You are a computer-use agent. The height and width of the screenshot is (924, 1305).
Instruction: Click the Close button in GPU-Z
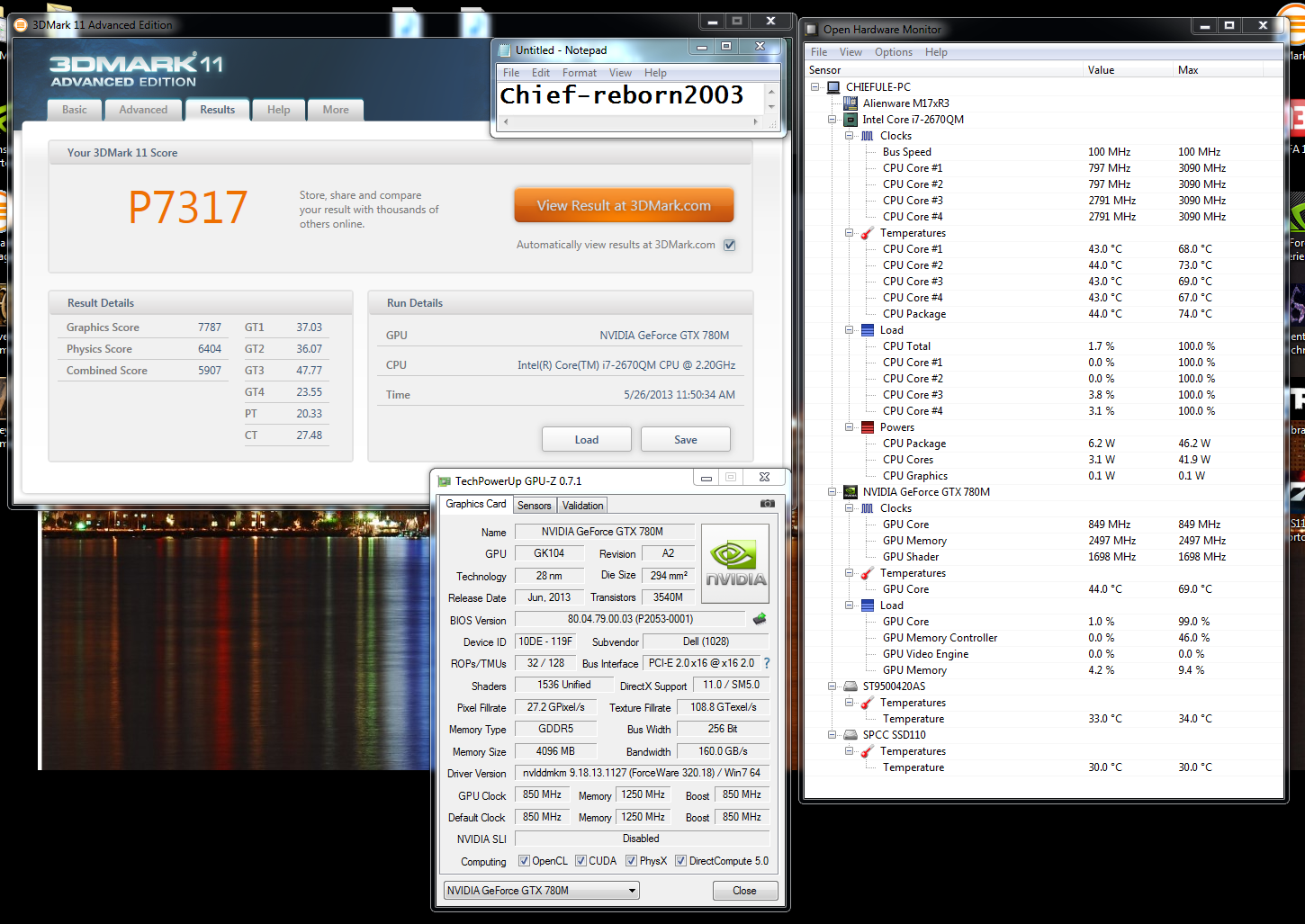[744, 891]
